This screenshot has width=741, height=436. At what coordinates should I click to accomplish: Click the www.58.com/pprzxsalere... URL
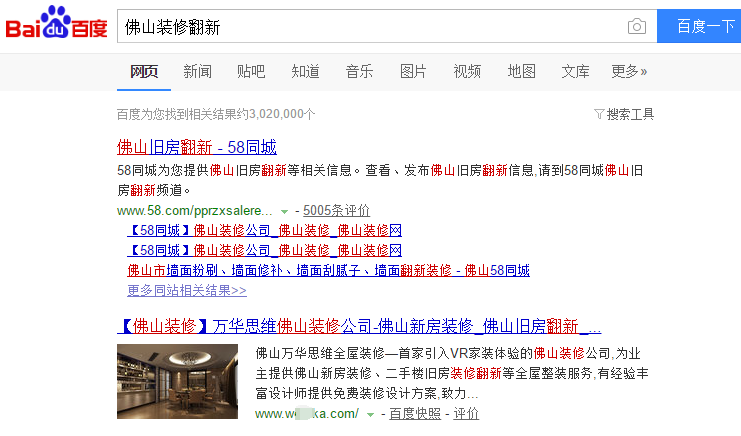point(195,211)
